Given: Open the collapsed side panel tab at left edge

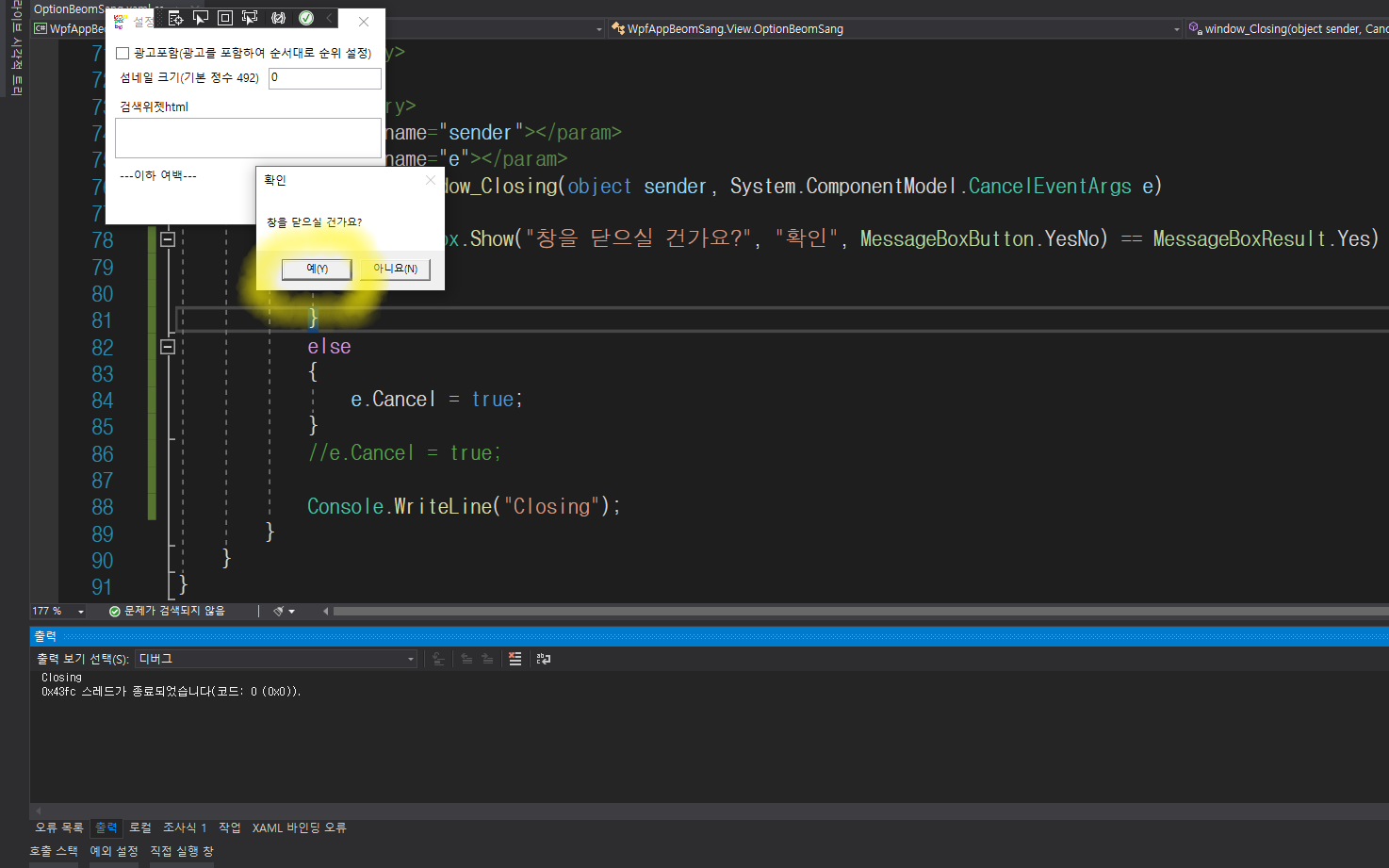Looking at the screenshot, I should [16, 47].
